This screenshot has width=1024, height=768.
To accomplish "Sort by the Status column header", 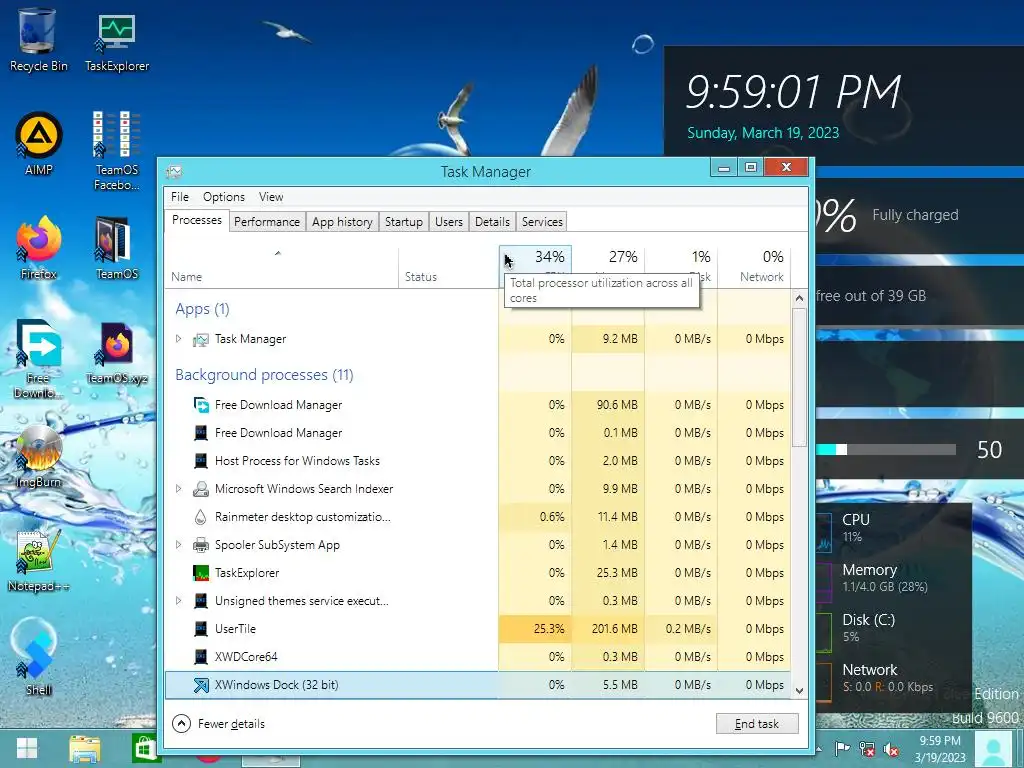I will (x=449, y=267).
